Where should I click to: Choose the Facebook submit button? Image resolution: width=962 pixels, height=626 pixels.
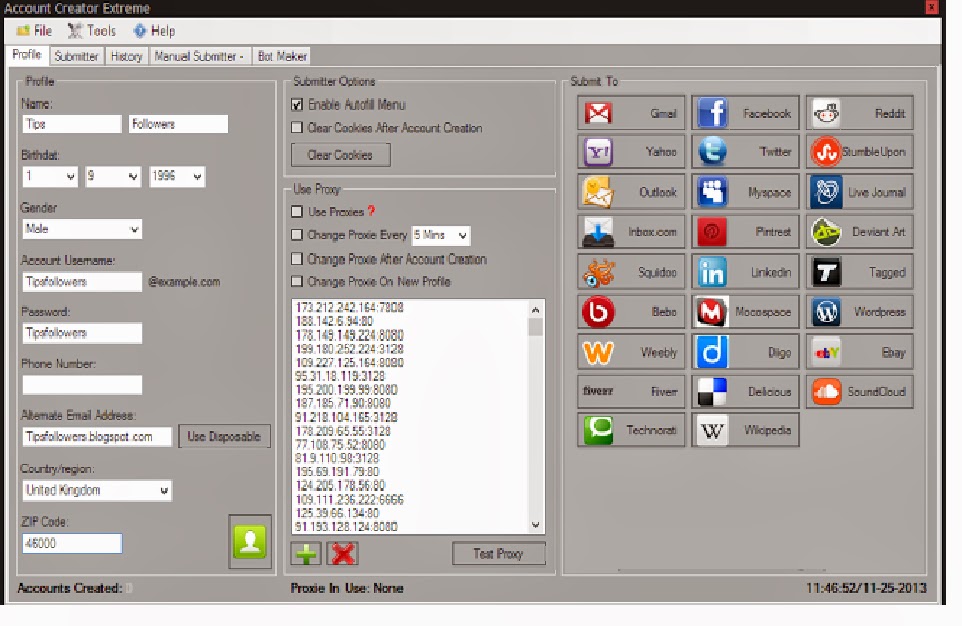(x=745, y=113)
